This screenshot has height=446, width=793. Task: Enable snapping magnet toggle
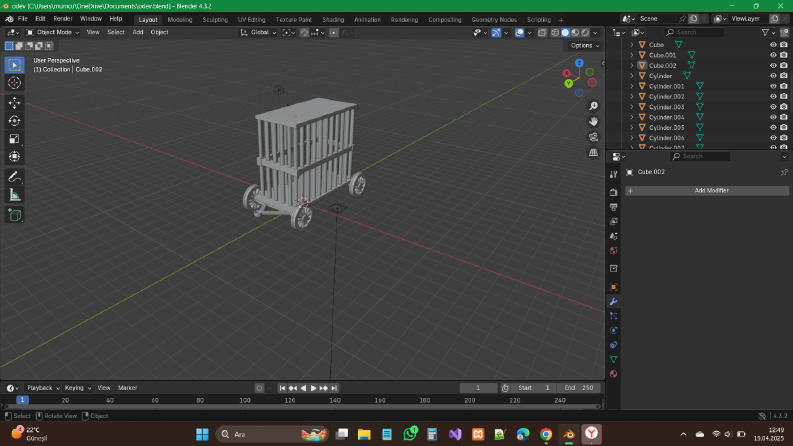(x=304, y=32)
